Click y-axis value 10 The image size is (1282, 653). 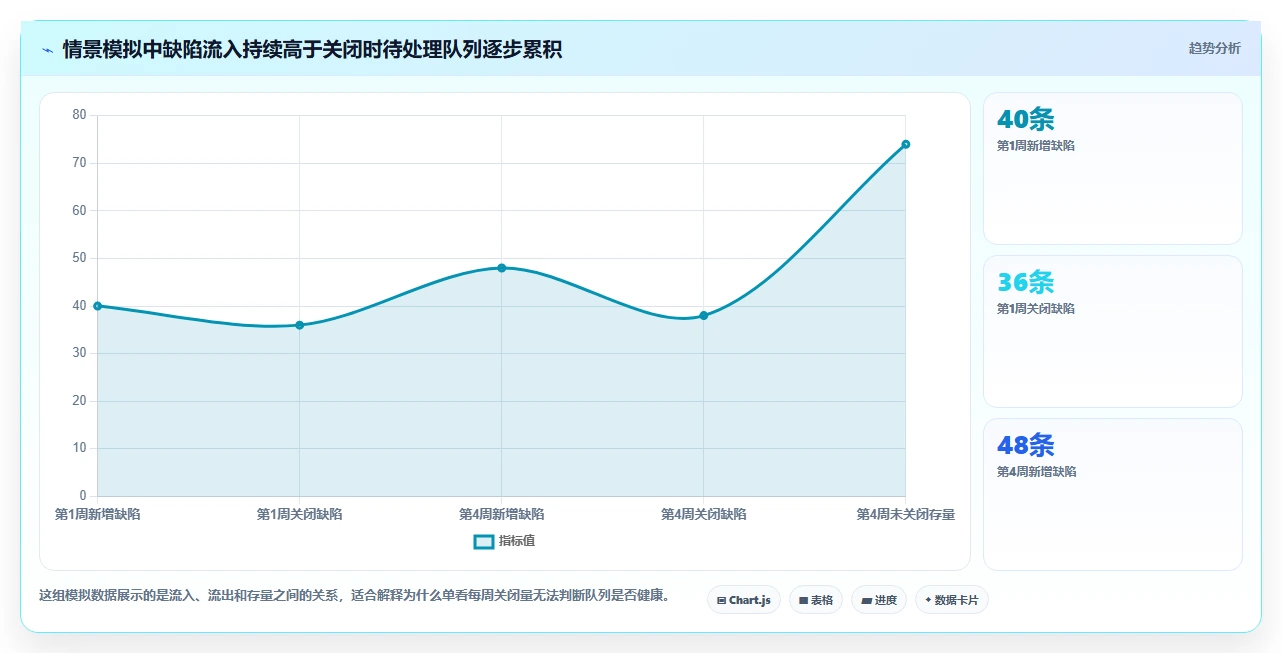click(80, 448)
